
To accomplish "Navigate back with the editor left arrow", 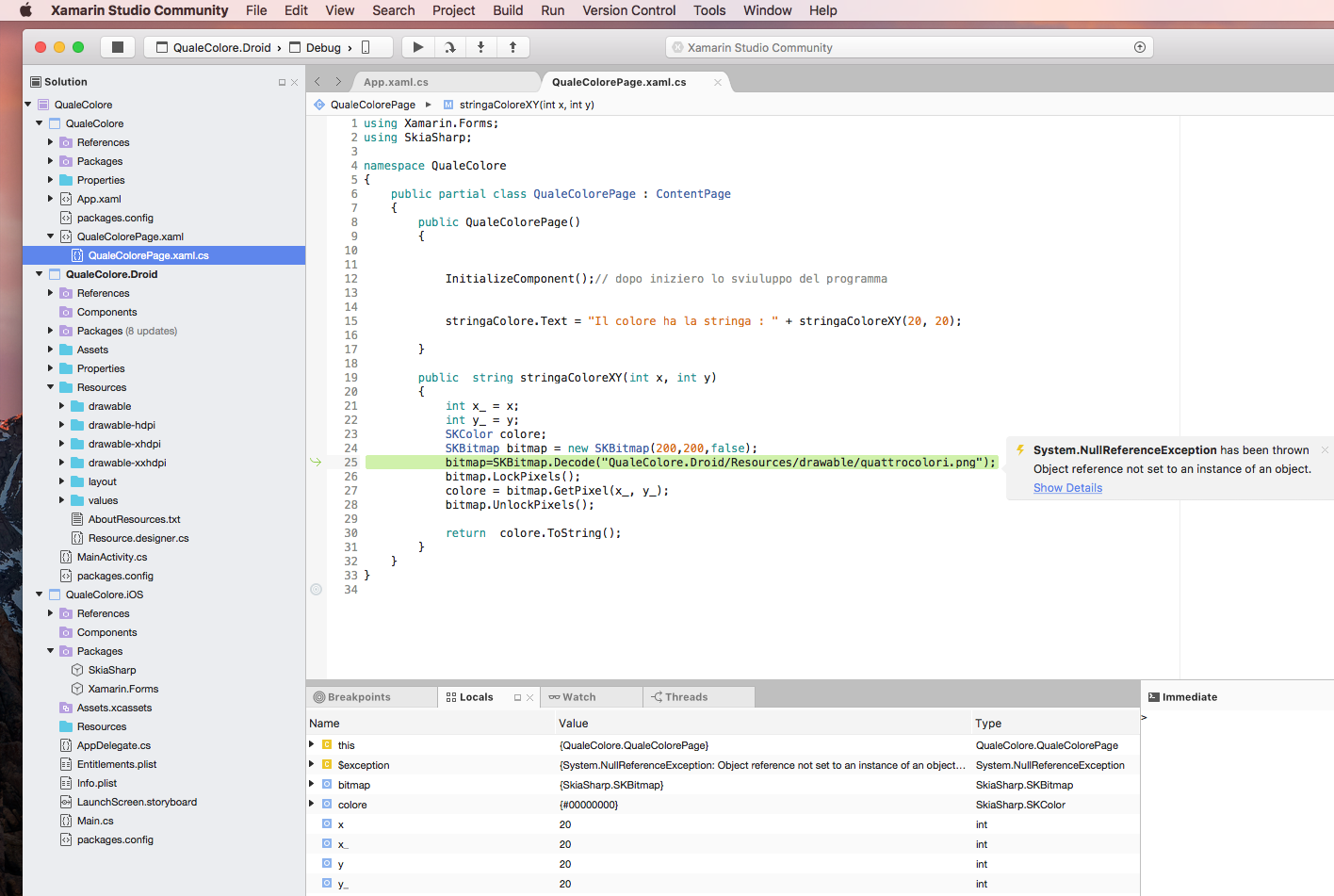I will (x=317, y=82).
